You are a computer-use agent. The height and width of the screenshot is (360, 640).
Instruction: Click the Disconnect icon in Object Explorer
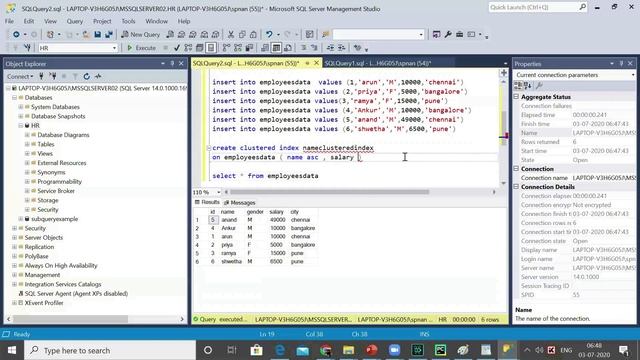(52, 76)
